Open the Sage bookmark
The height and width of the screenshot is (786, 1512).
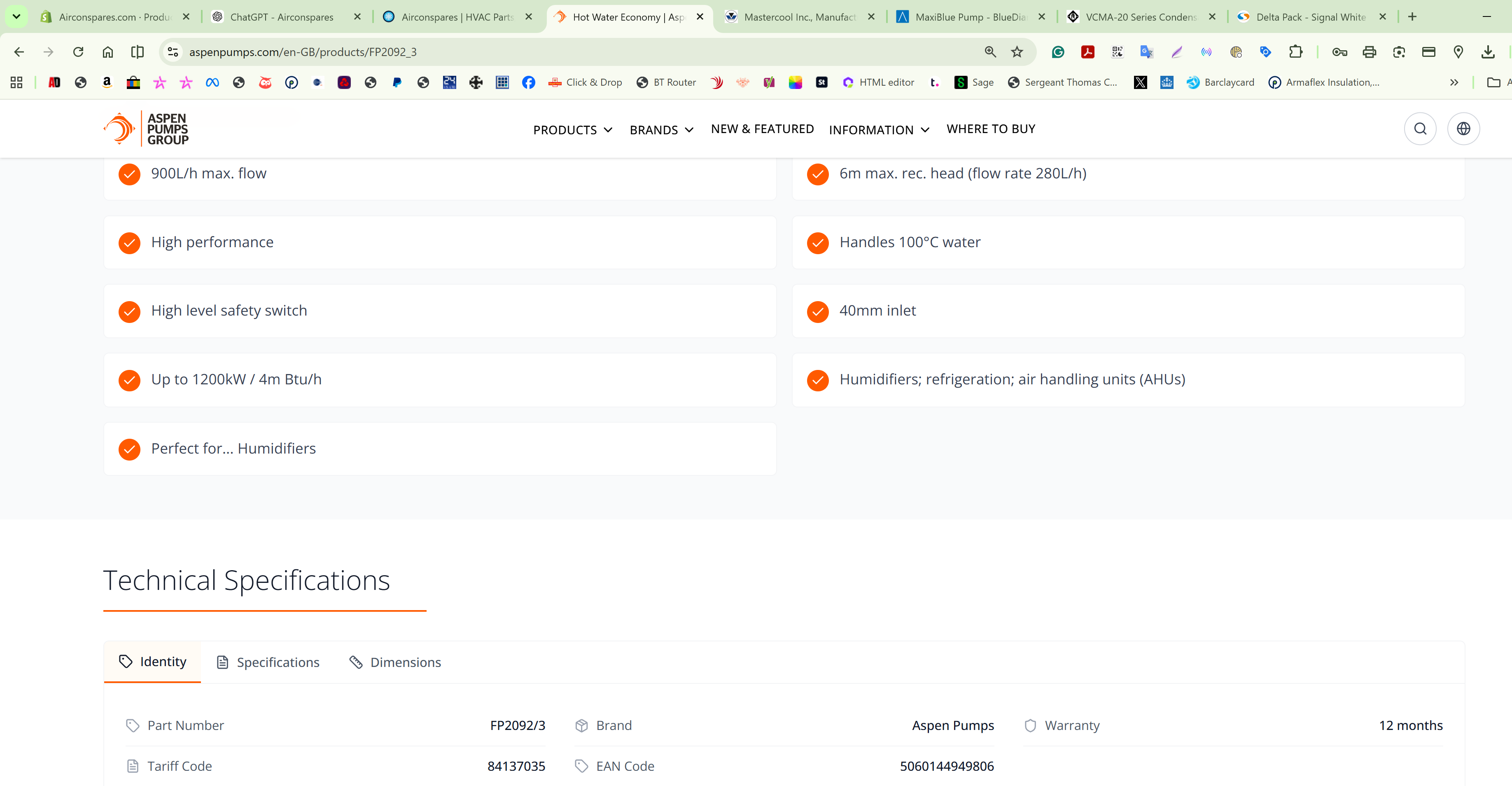click(974, 83)
